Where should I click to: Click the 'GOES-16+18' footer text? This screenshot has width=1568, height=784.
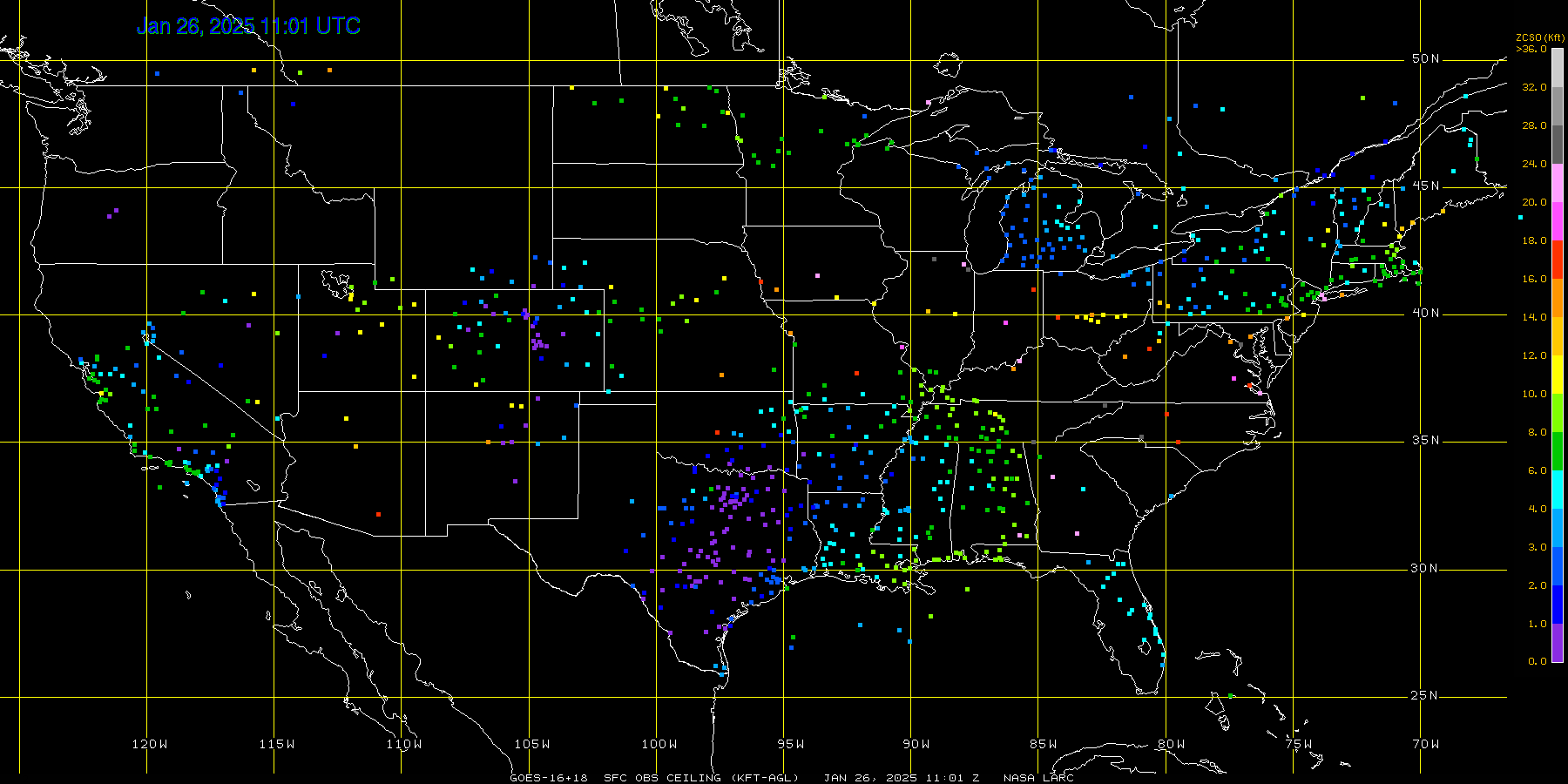tap(549, 778)
